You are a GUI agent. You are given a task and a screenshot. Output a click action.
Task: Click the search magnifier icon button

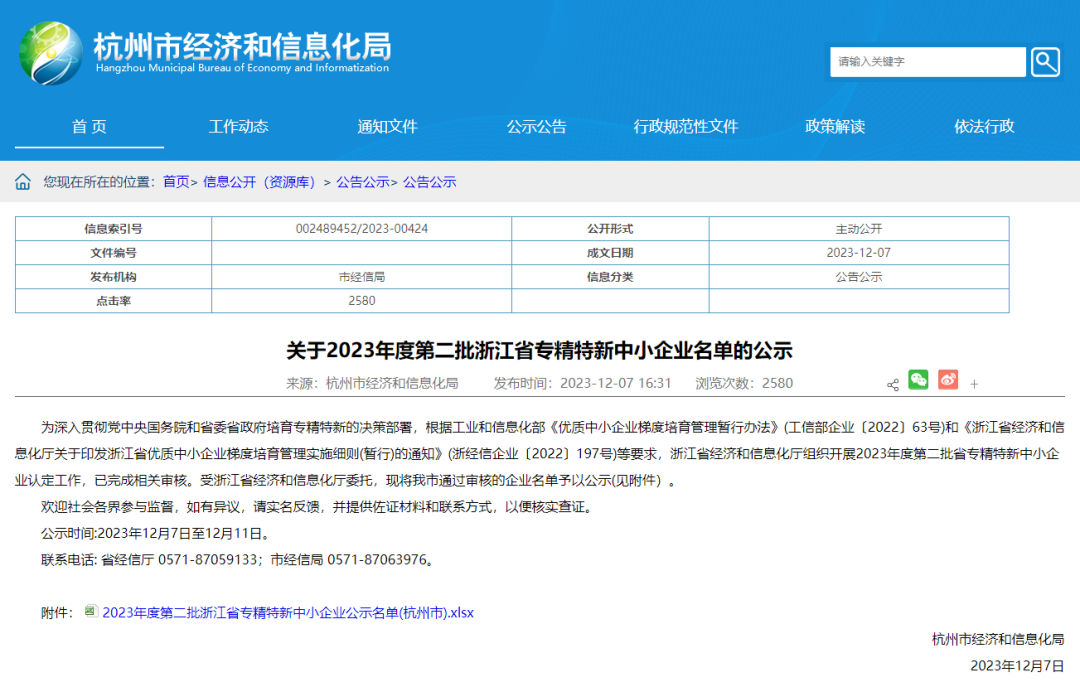pos(1045,62)
